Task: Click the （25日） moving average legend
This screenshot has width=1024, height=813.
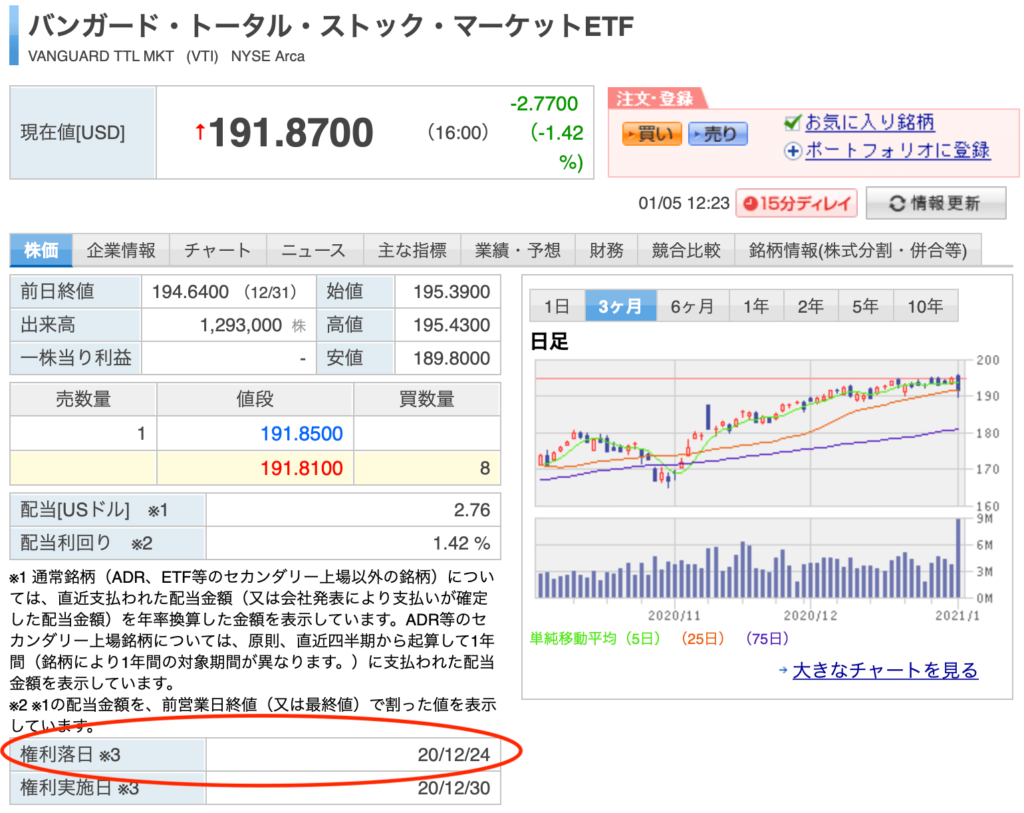Action: 703,639
